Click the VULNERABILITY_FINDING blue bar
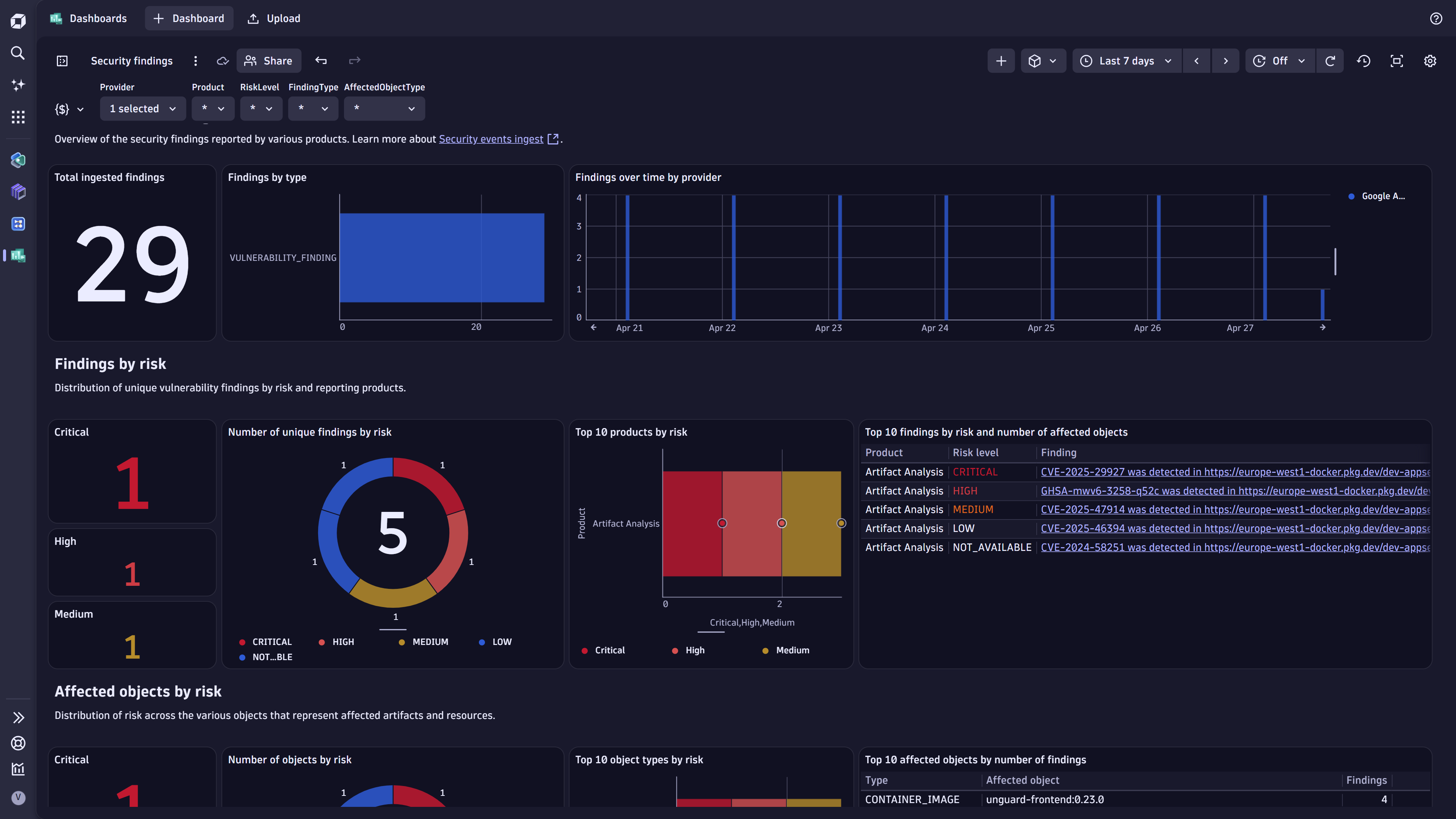The image size is (1456, 819). (442, 258)
